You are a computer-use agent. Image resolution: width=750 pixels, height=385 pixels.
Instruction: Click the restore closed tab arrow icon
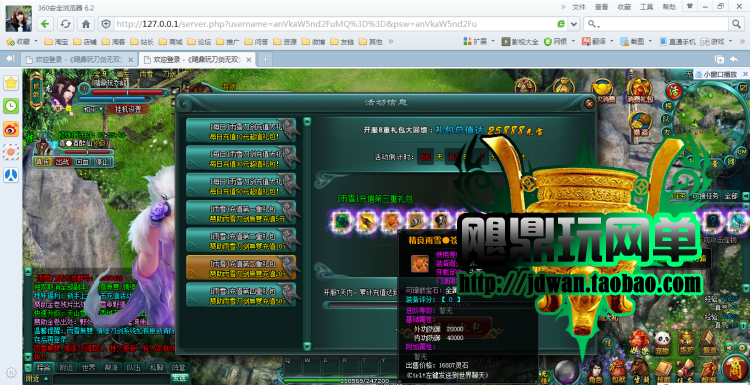734,59
